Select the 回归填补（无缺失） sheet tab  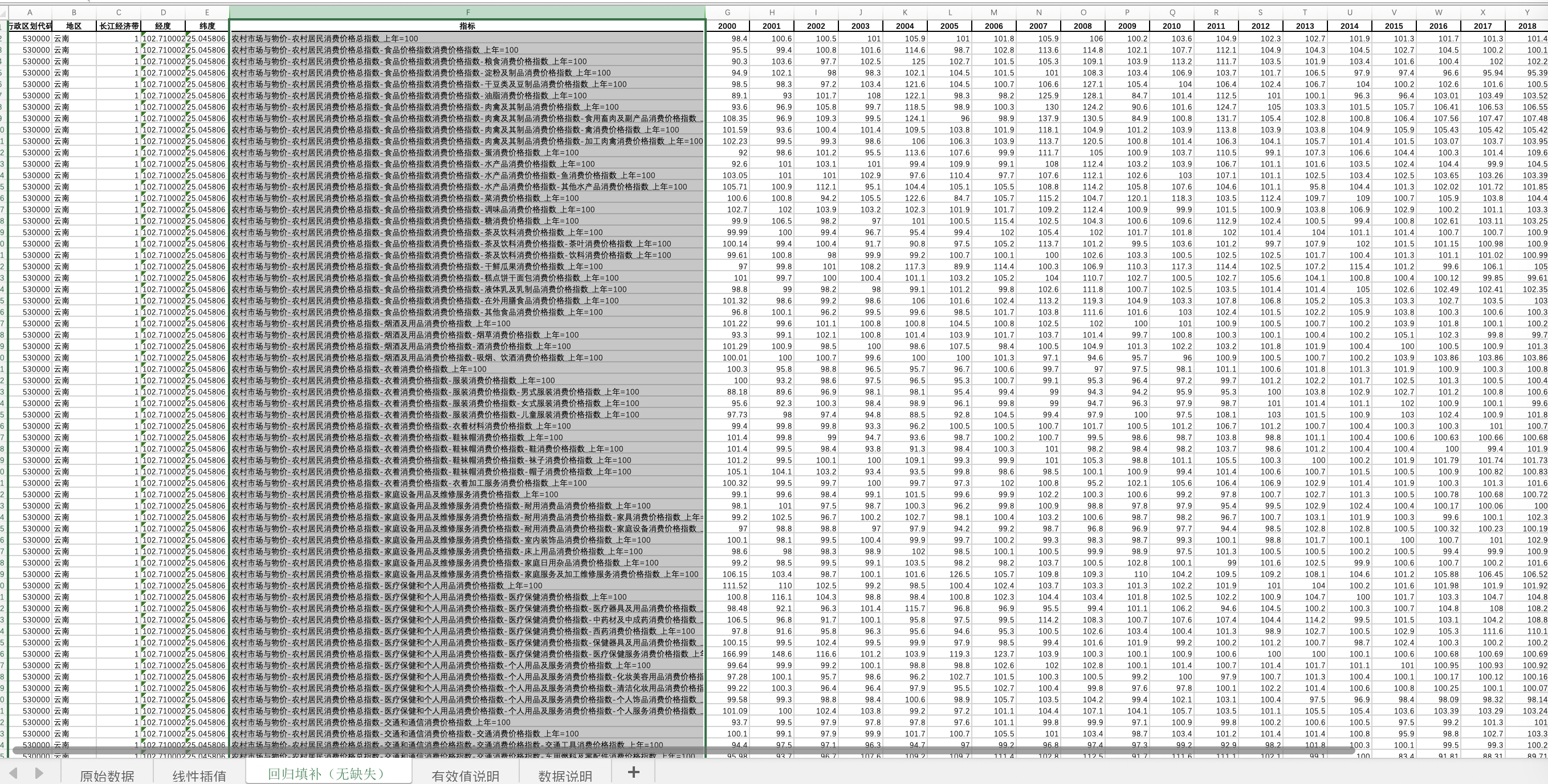(x=328, y=774)
